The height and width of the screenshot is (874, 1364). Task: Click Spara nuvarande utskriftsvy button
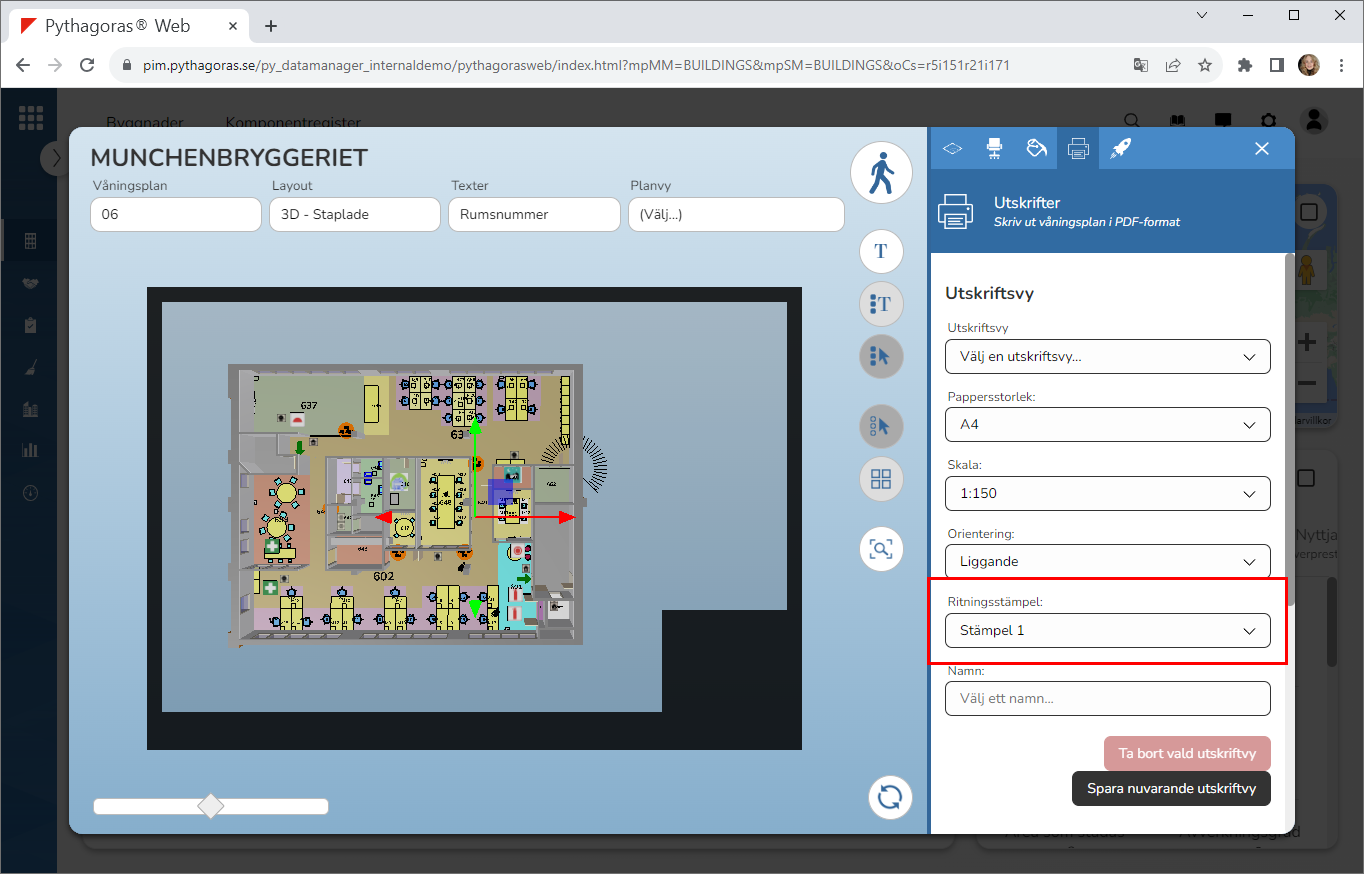pyautogui.click(x=1170, y=788)
